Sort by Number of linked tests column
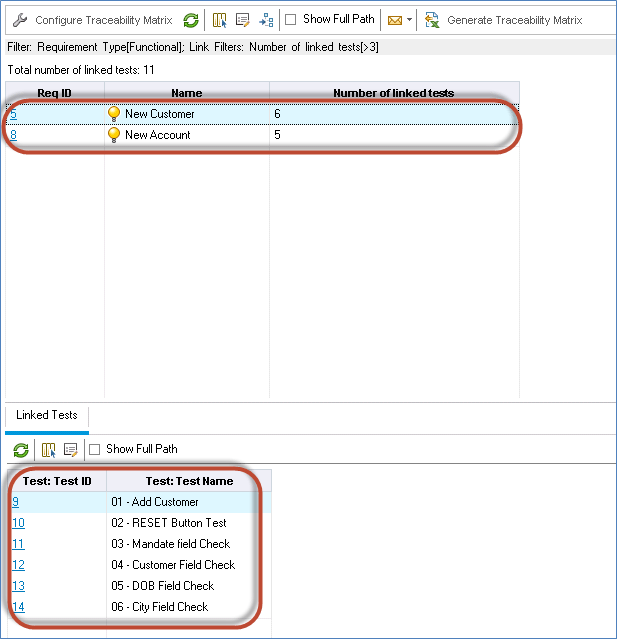Viewport: 617px width, 639px height. (393, 93)
